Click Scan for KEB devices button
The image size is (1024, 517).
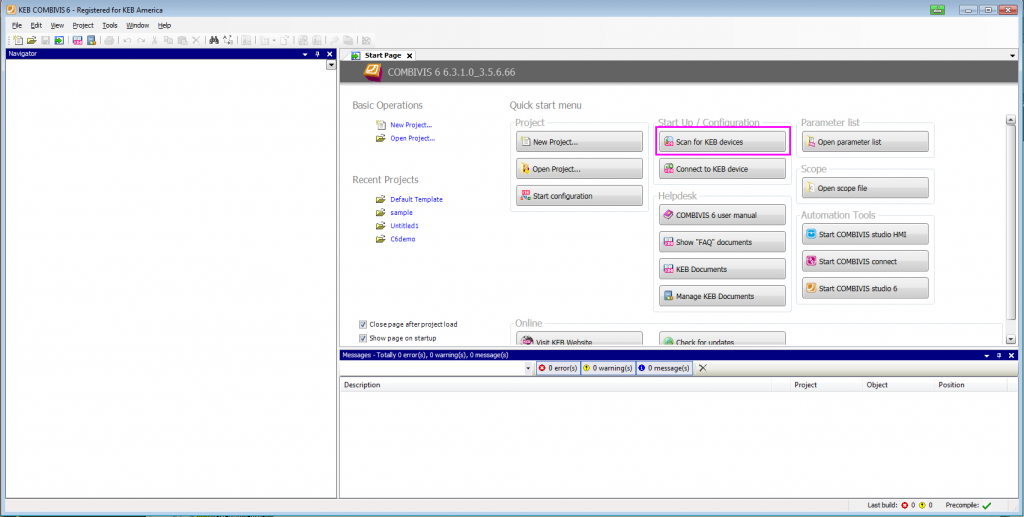(722, 142)
